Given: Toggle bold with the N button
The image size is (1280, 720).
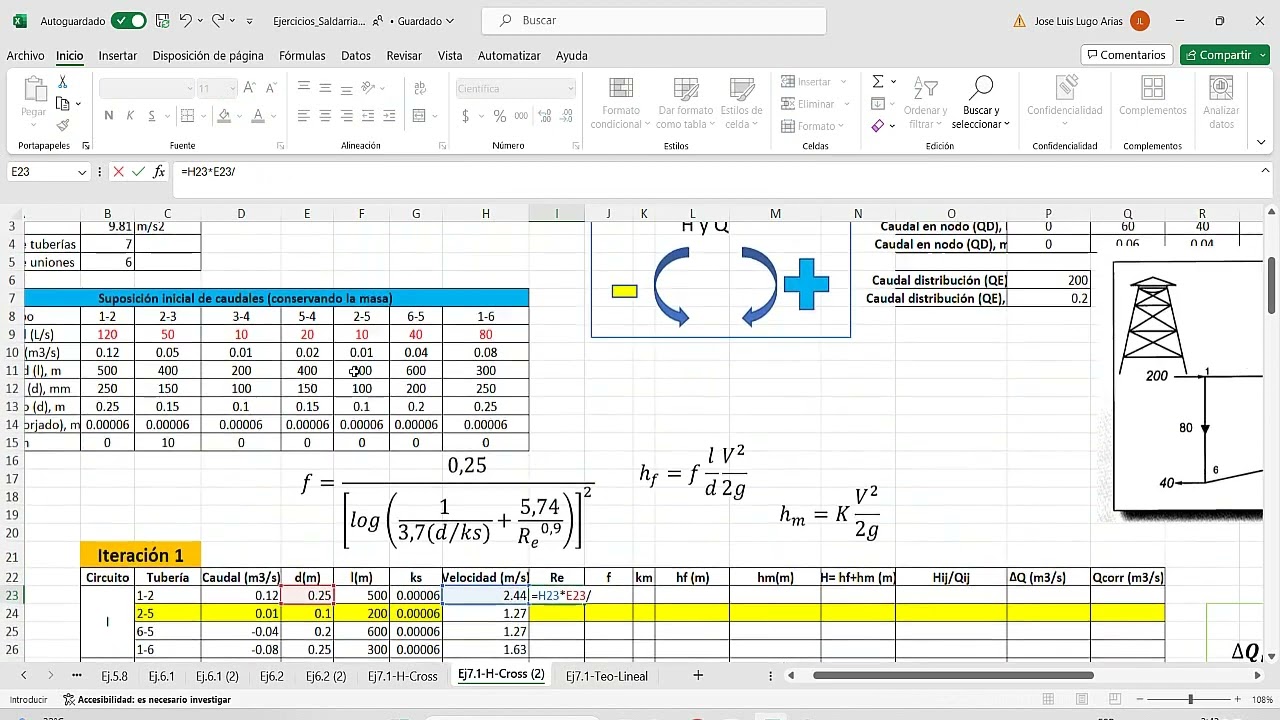Looking at the screenshot, I should 109,116.
